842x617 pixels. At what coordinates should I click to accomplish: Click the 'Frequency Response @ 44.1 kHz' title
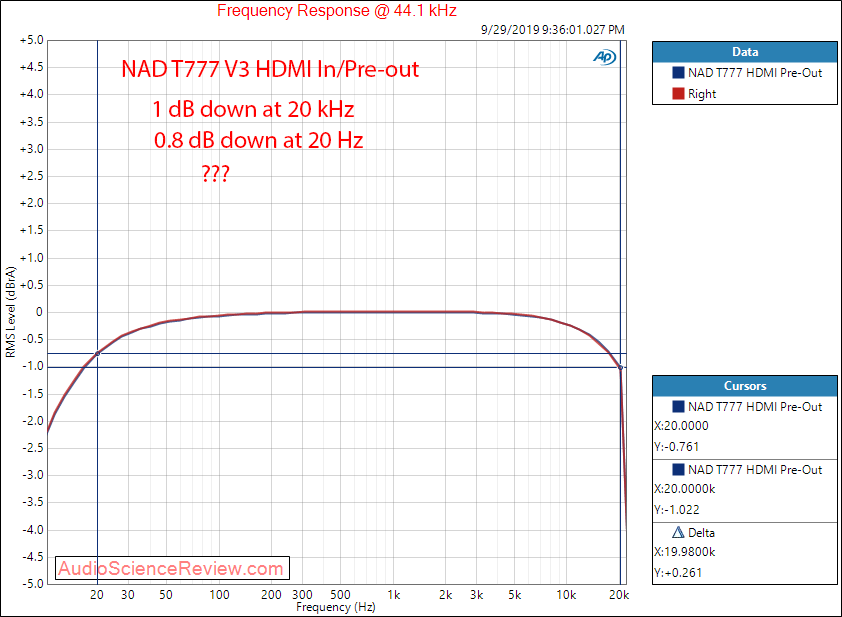click(337, 10)
